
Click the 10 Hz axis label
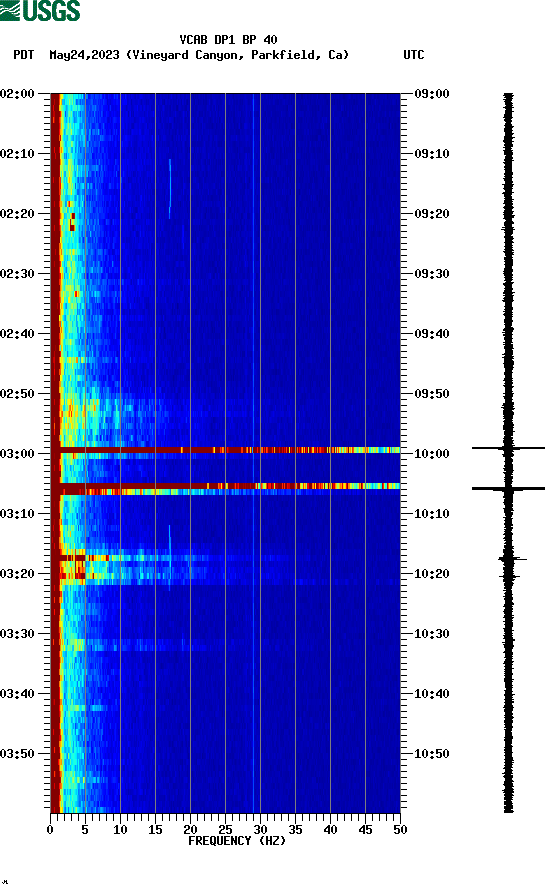click(120, 830)
